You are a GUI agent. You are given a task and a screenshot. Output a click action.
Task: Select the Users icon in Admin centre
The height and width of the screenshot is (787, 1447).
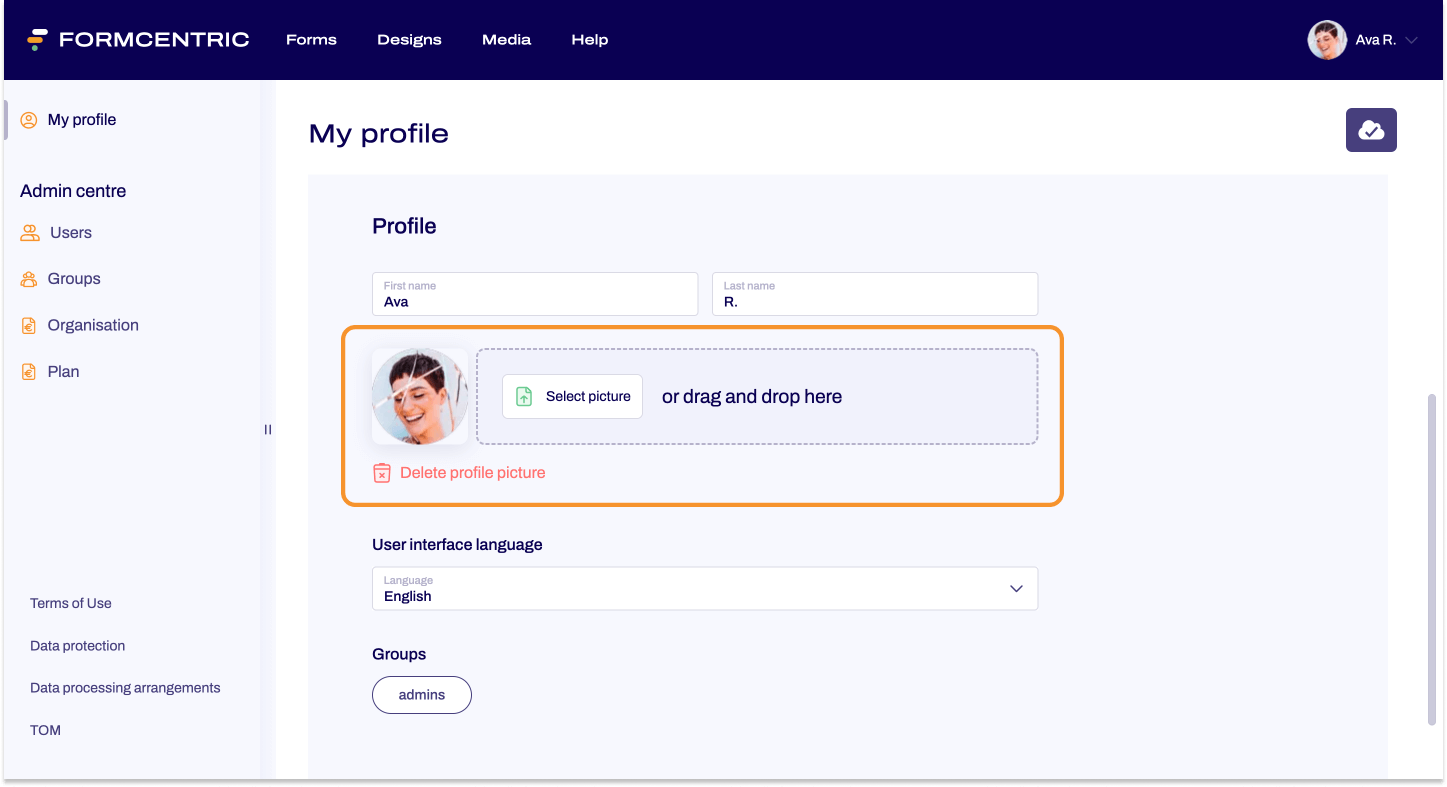click(x=27, y=232)
